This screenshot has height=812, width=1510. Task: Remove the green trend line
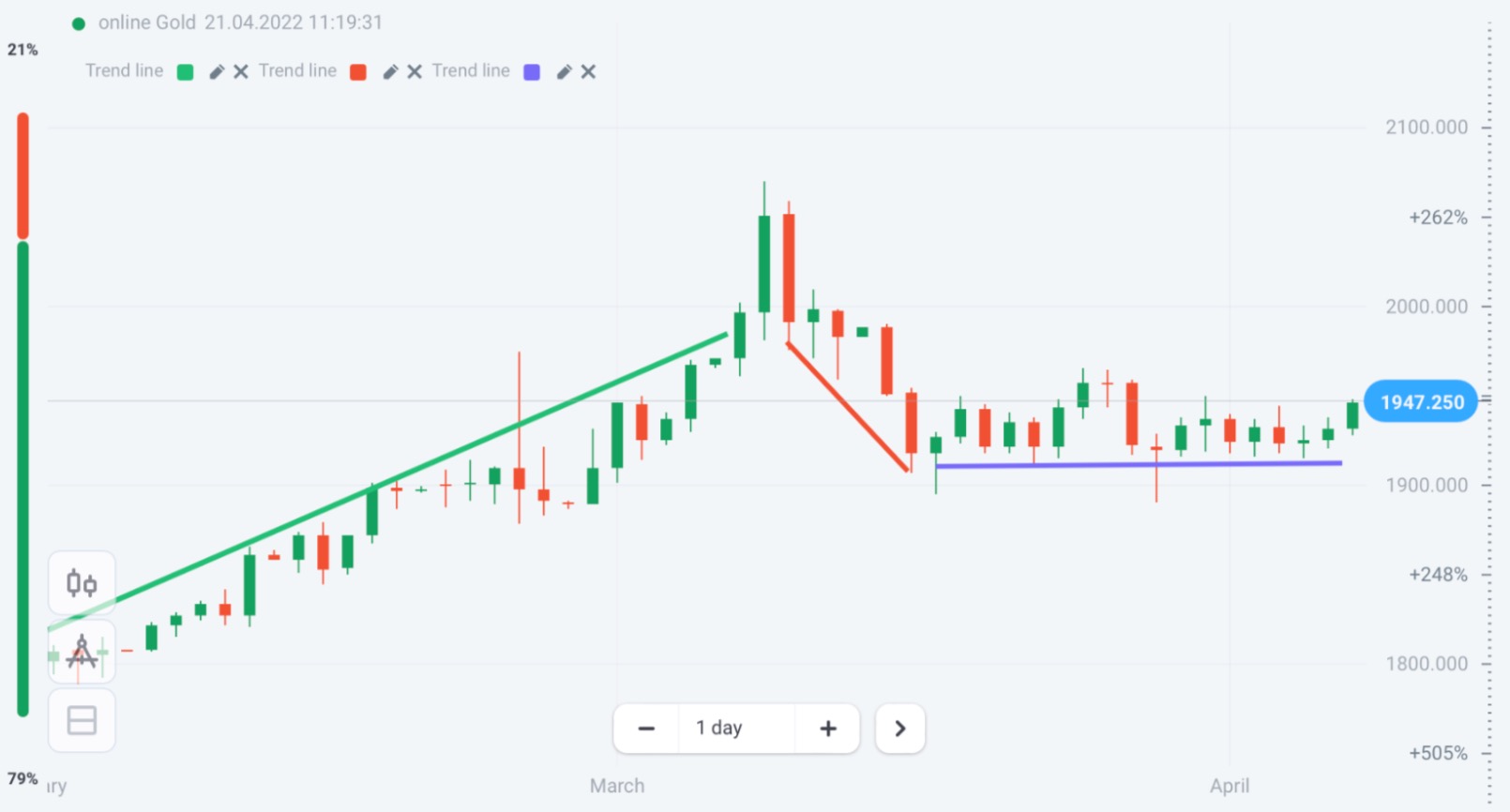coord(241,72)
